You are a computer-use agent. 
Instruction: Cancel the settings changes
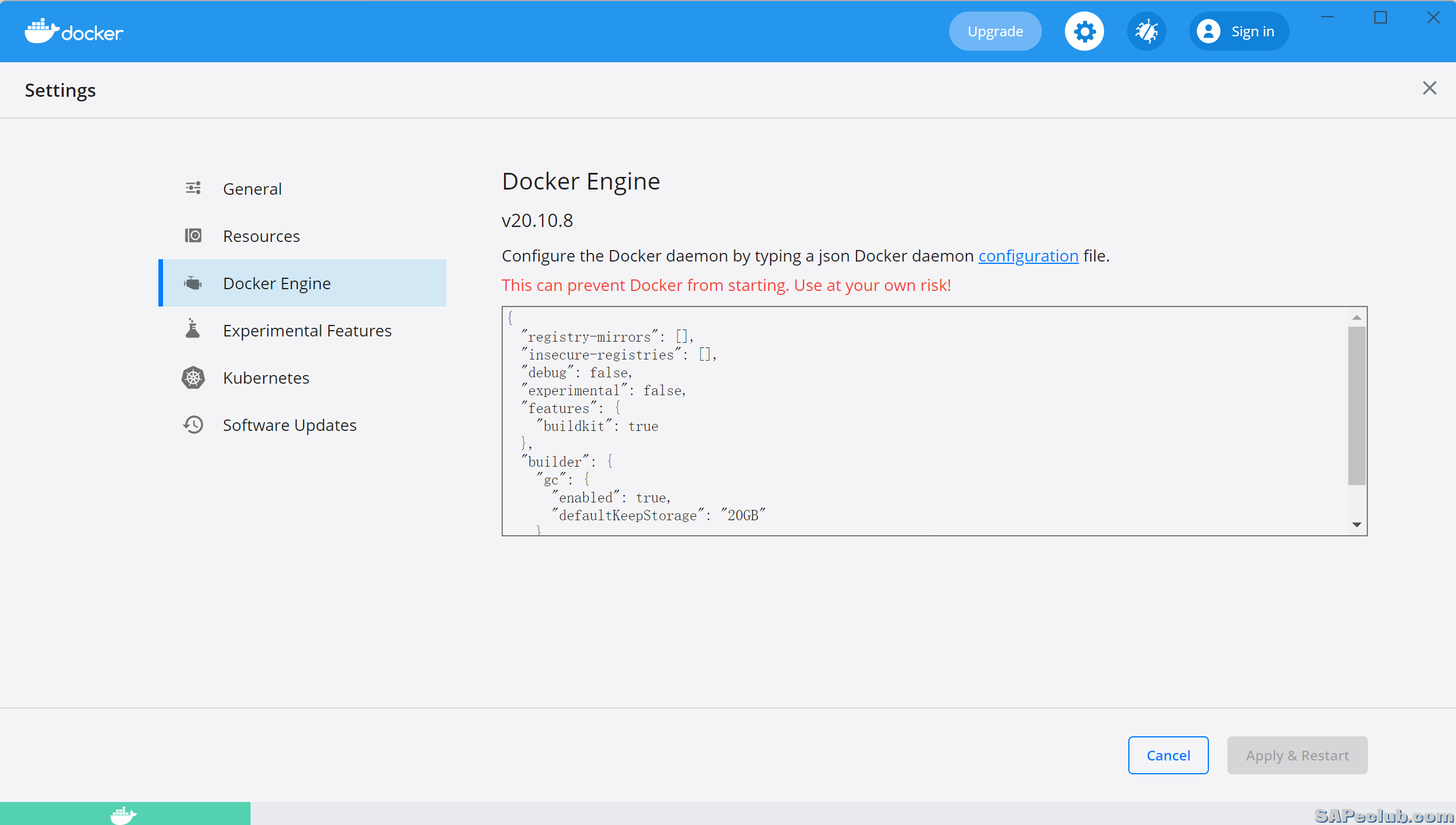(x=1168, y=755)
